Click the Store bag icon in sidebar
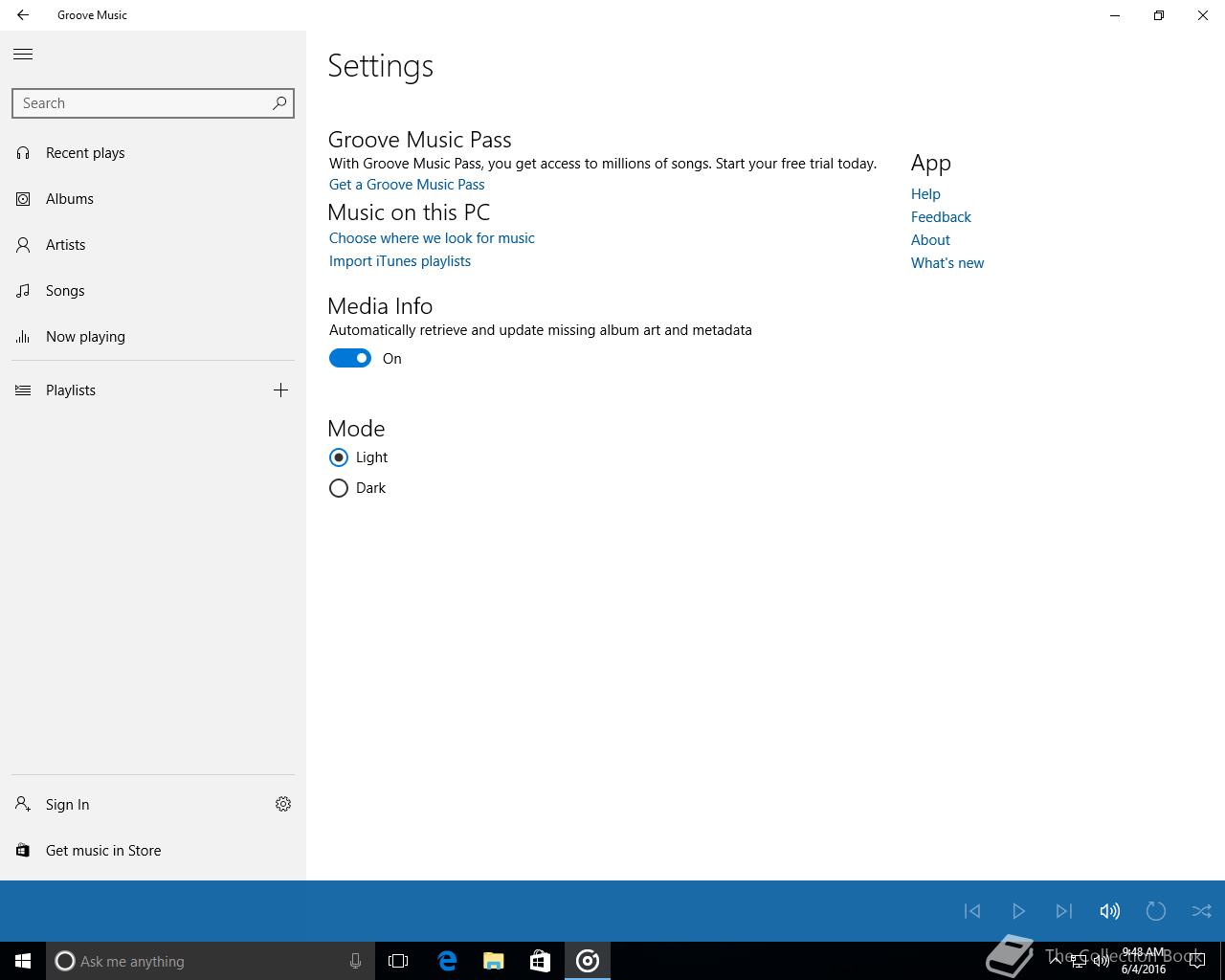 [23, 851]
